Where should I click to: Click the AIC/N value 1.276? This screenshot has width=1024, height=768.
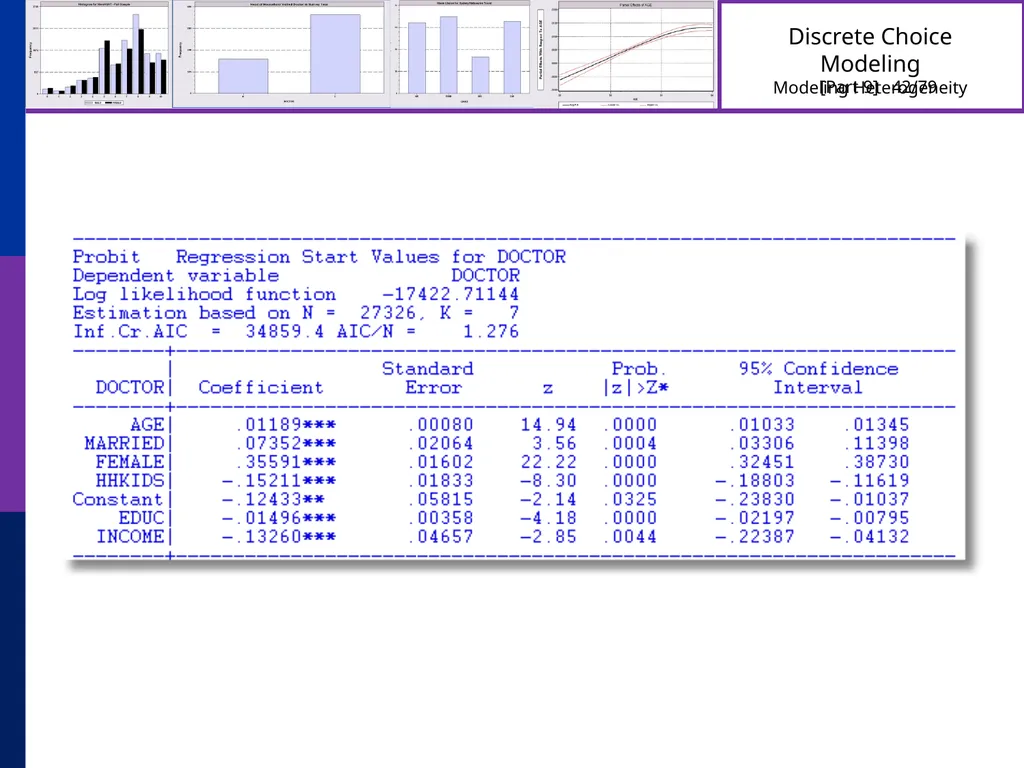491,331
